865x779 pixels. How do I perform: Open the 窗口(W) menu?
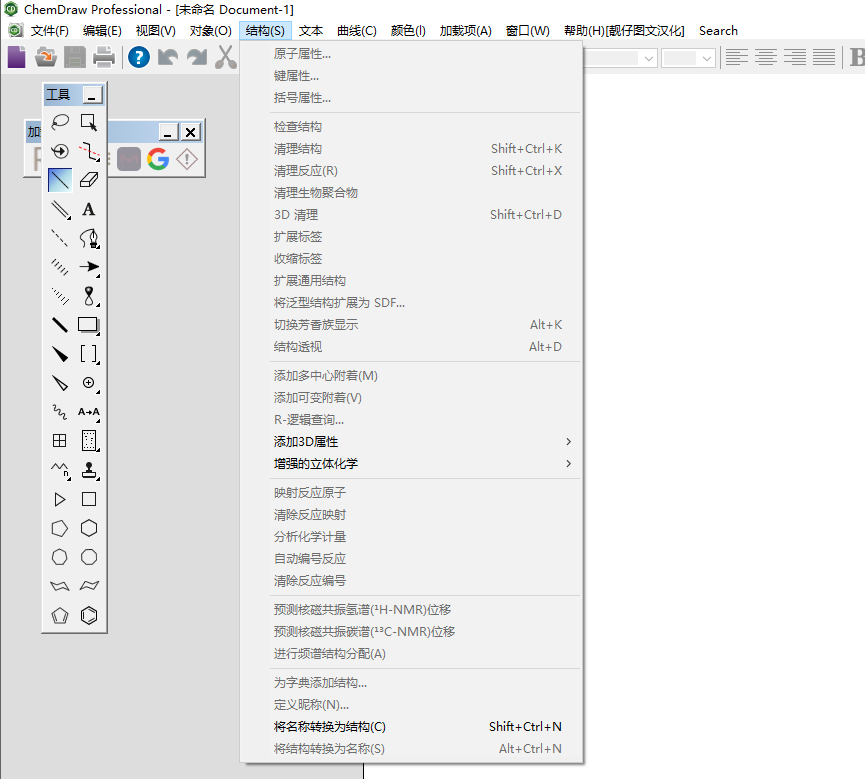click(x=528, y=31)
